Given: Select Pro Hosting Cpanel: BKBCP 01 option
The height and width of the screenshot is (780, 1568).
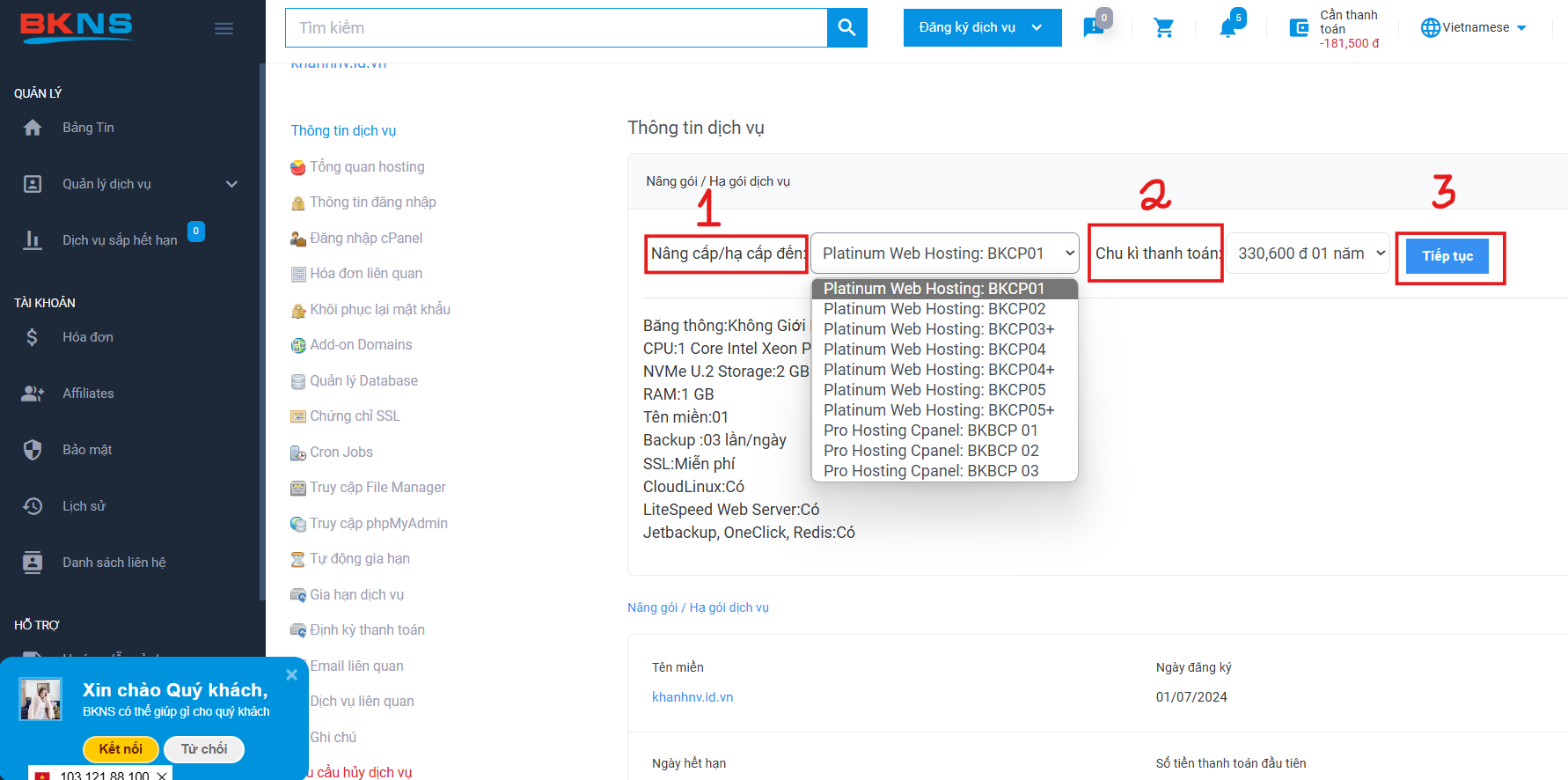Looking at the screenshot, I should click(944, 430).
